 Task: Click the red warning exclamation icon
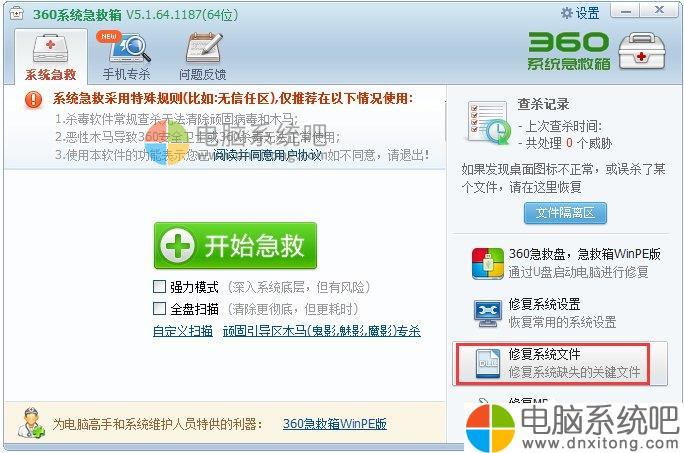tap(34, 100)
